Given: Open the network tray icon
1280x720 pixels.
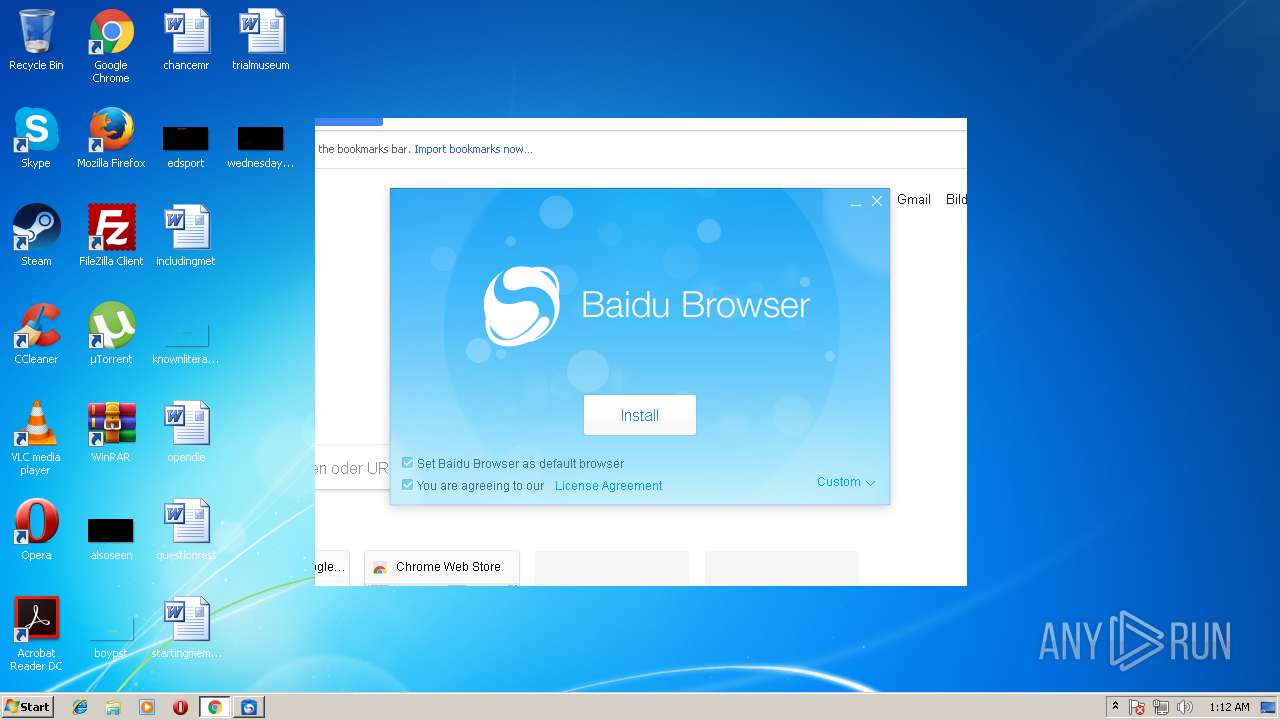Looking at the screenshot, I should click(x=1161, y=707).
